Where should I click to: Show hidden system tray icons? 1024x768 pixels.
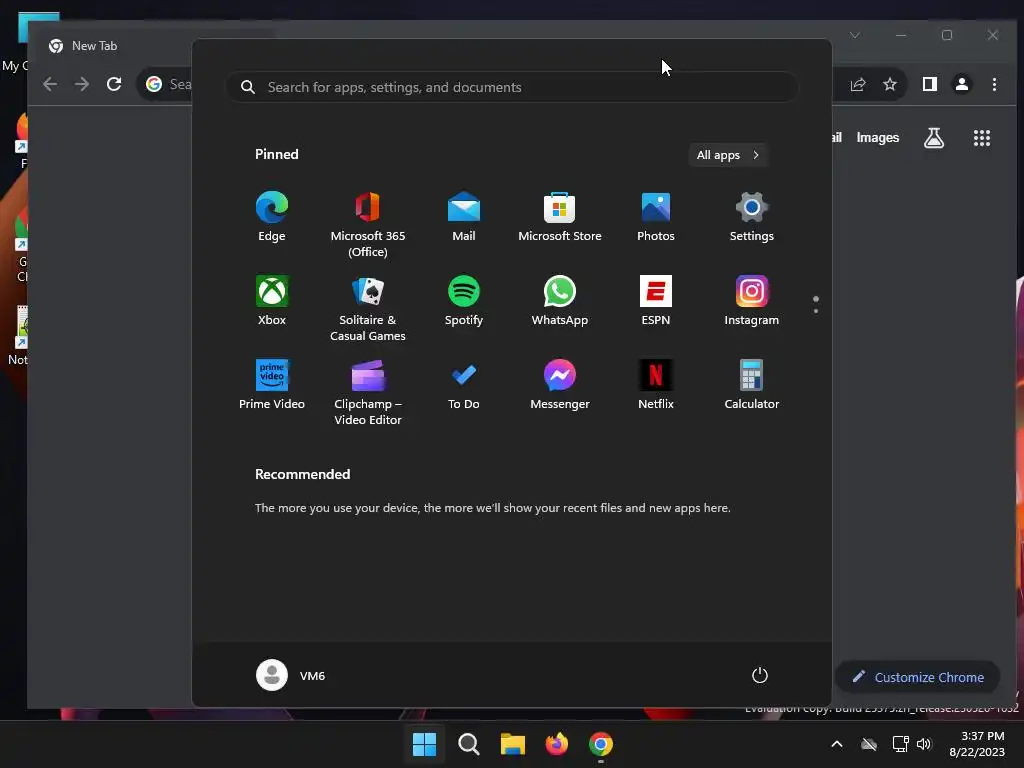(x=837, y=744)
